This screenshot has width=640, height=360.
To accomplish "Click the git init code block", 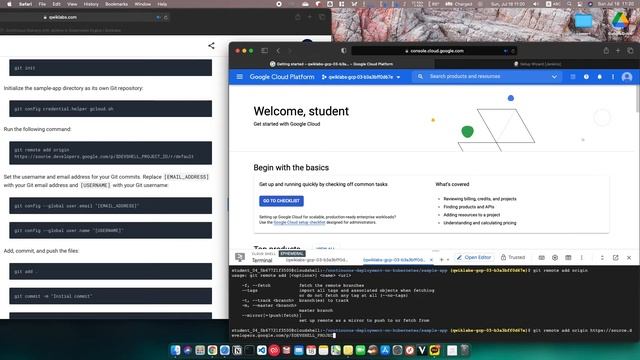I will [111, 68].
